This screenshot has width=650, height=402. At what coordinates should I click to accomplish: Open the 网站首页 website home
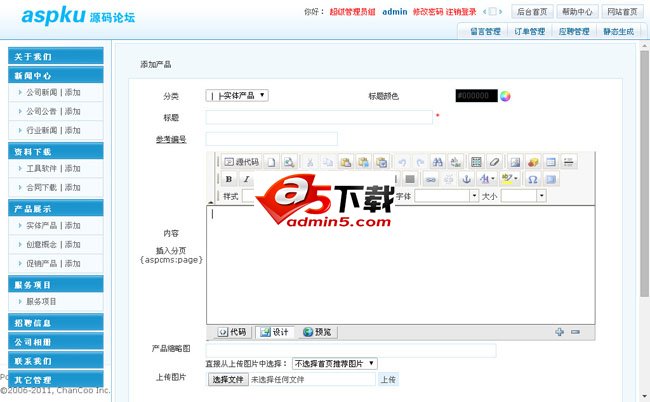(x=622, y=12)
